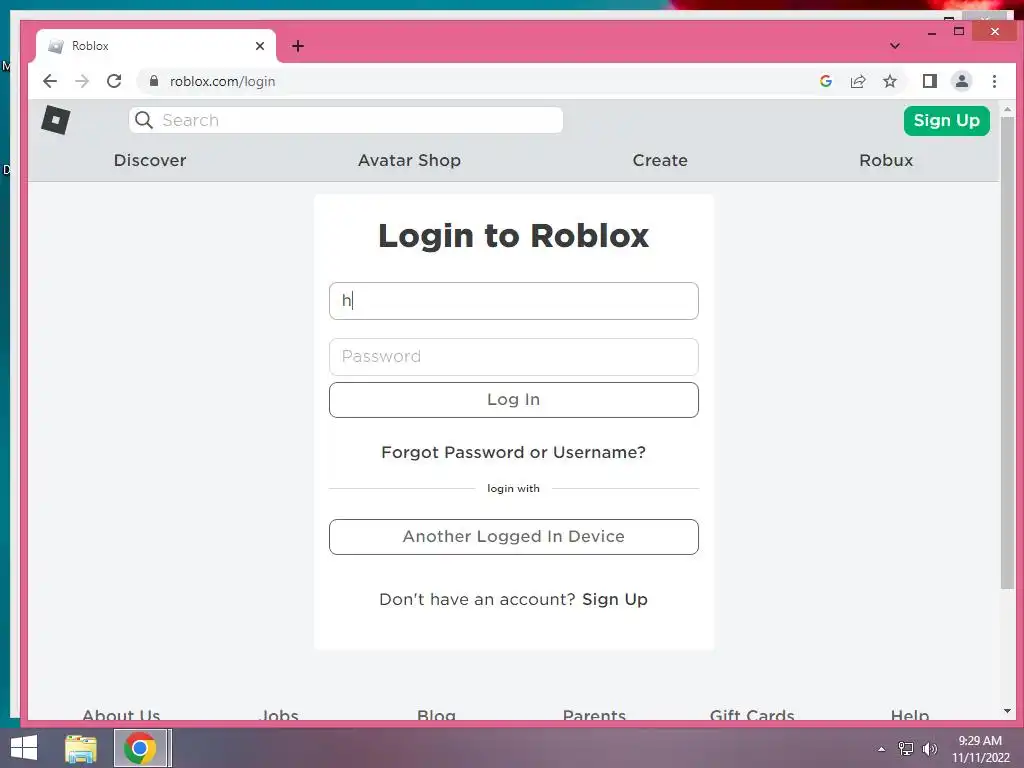Click the Log In button
This screenshot has height=768, width=1024.
(x=513, y=400)
